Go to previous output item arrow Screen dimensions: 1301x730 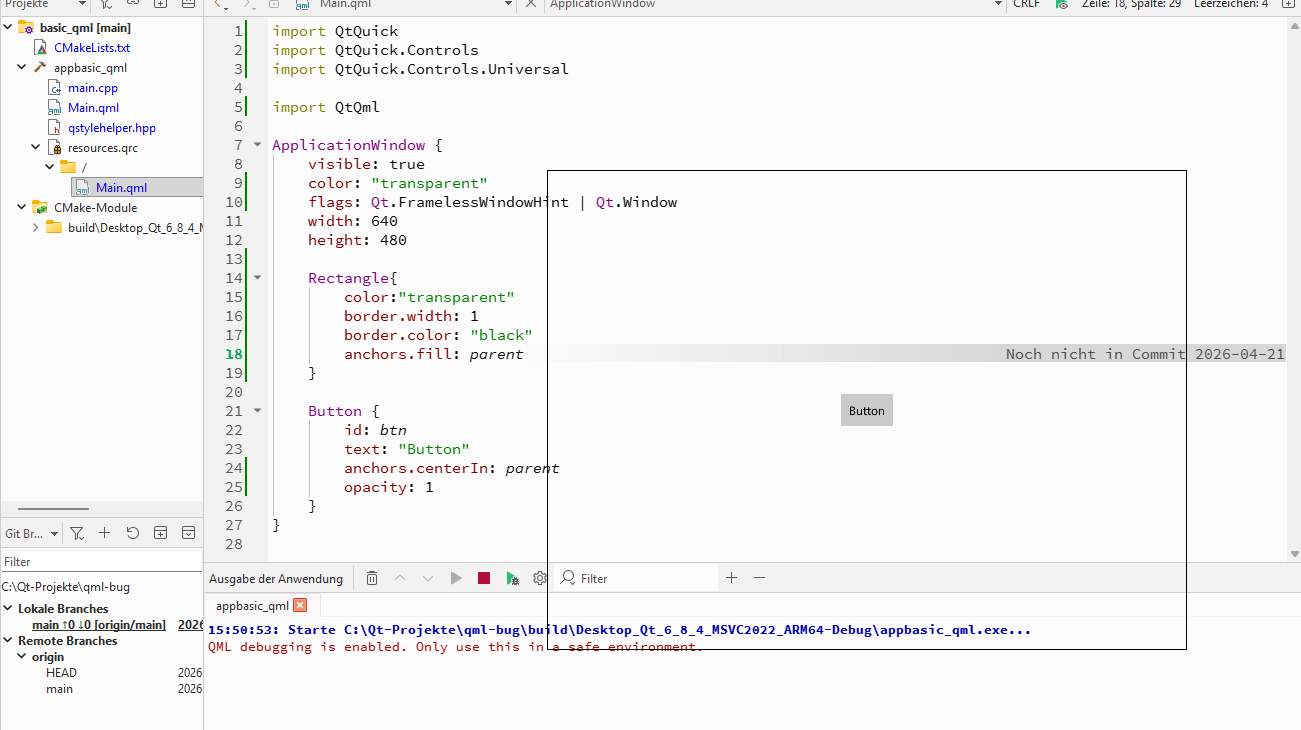[x=400, y=578]
